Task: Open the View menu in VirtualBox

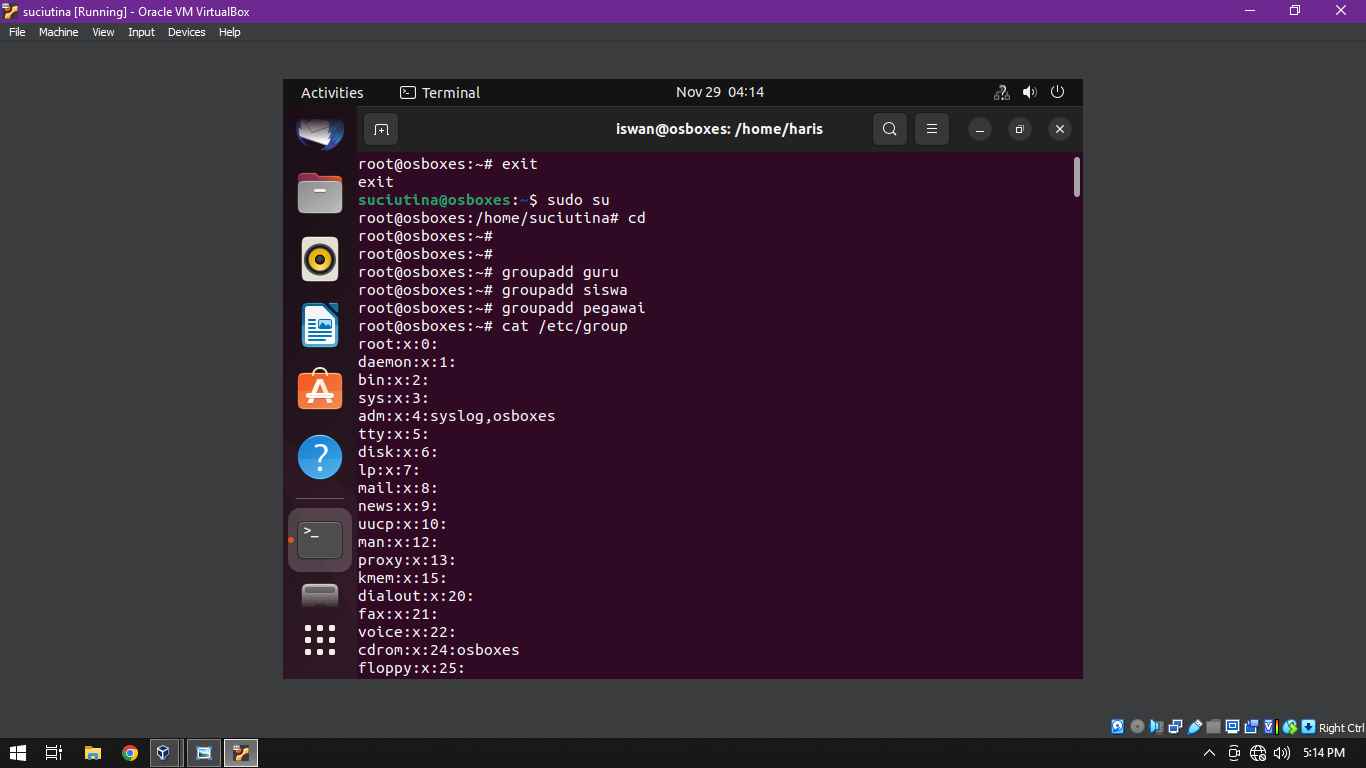Action: (103, 32)
